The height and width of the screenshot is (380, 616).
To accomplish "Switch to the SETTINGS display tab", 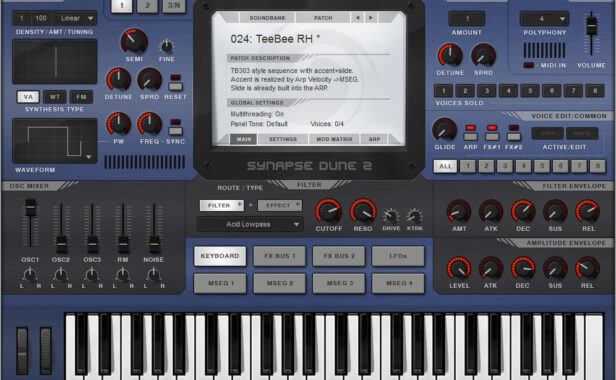I will pyautogui.click(x=283, y=139).
